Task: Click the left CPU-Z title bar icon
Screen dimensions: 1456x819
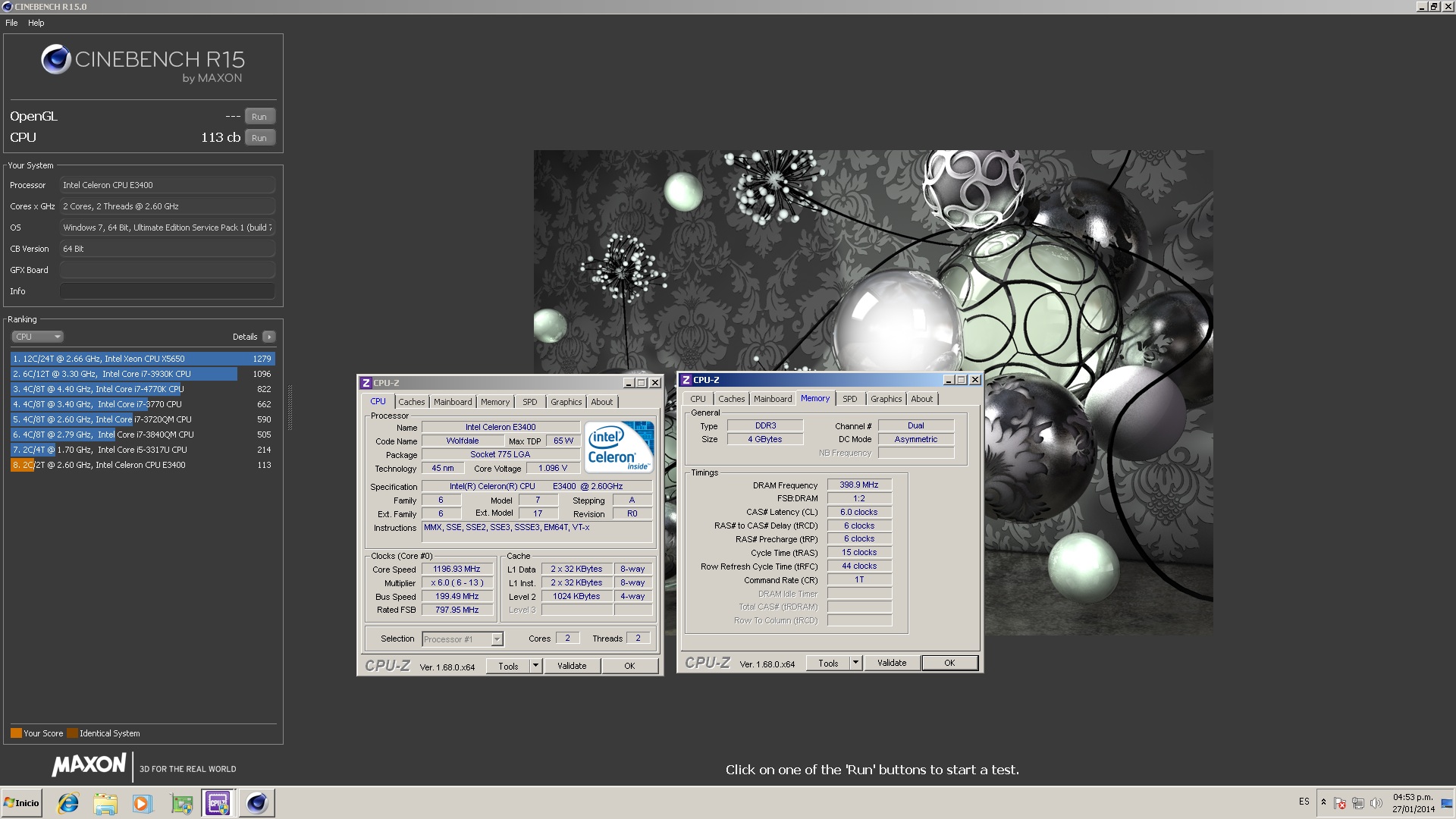Action: [366, 383]
